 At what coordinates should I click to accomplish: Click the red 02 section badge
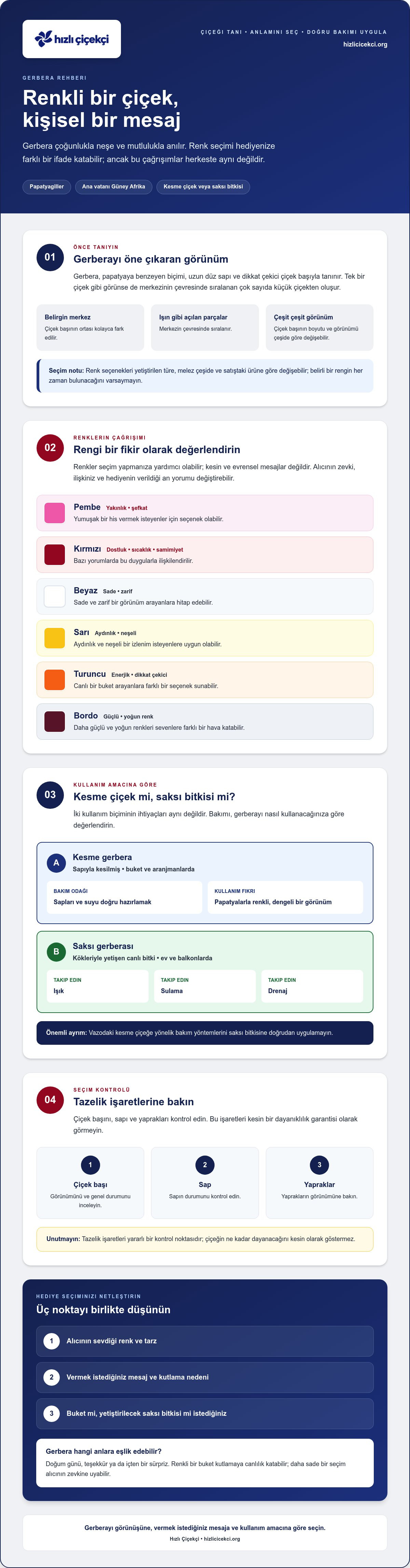(x=50, y=447)
